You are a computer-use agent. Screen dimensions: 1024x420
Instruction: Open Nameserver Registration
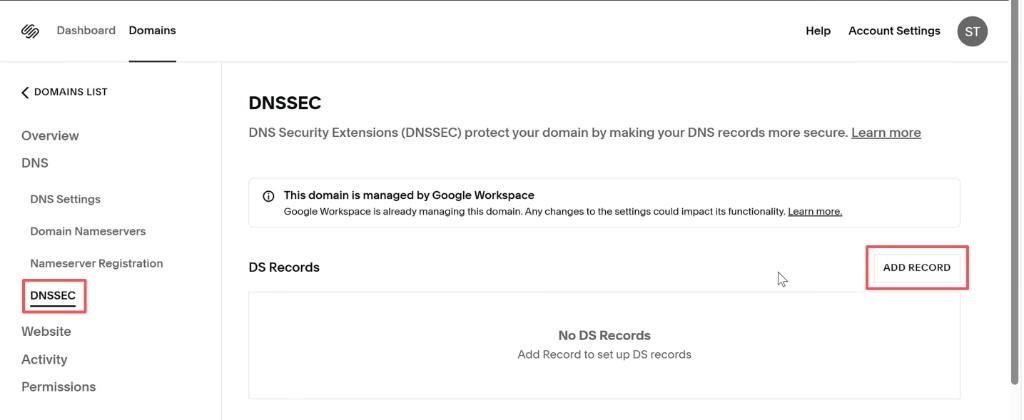point(97,263)
